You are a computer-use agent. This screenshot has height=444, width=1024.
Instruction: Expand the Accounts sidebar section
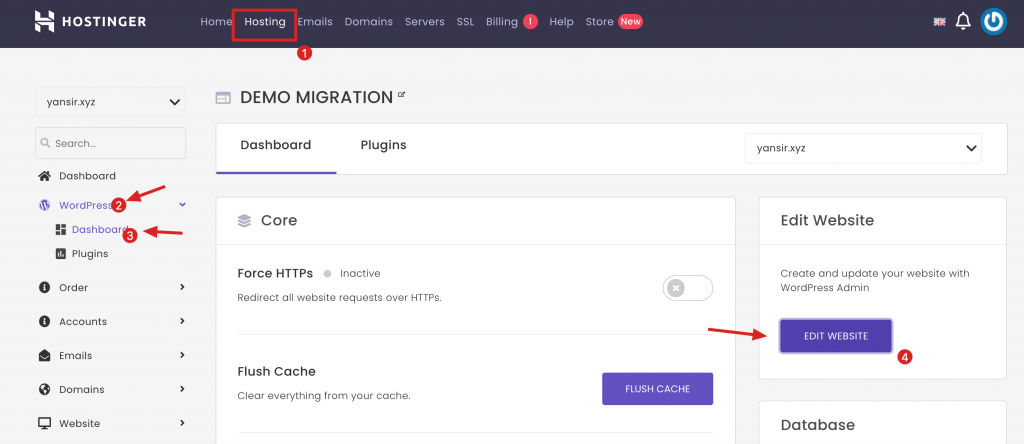[x=110, y=322]
